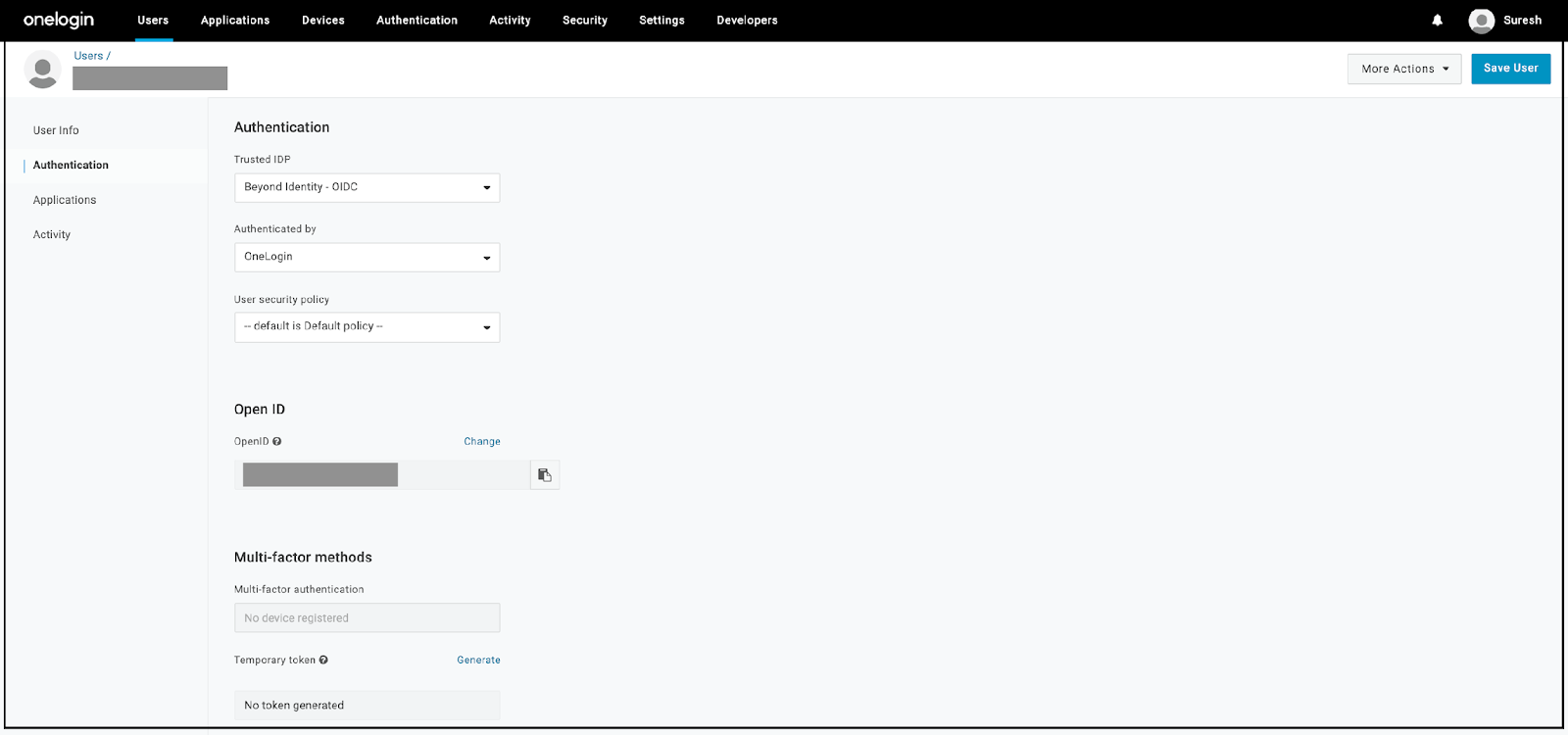Click the Multi-factor authentication label
The height and width of the screenshot is (735, 1568).
pos(299,590)
